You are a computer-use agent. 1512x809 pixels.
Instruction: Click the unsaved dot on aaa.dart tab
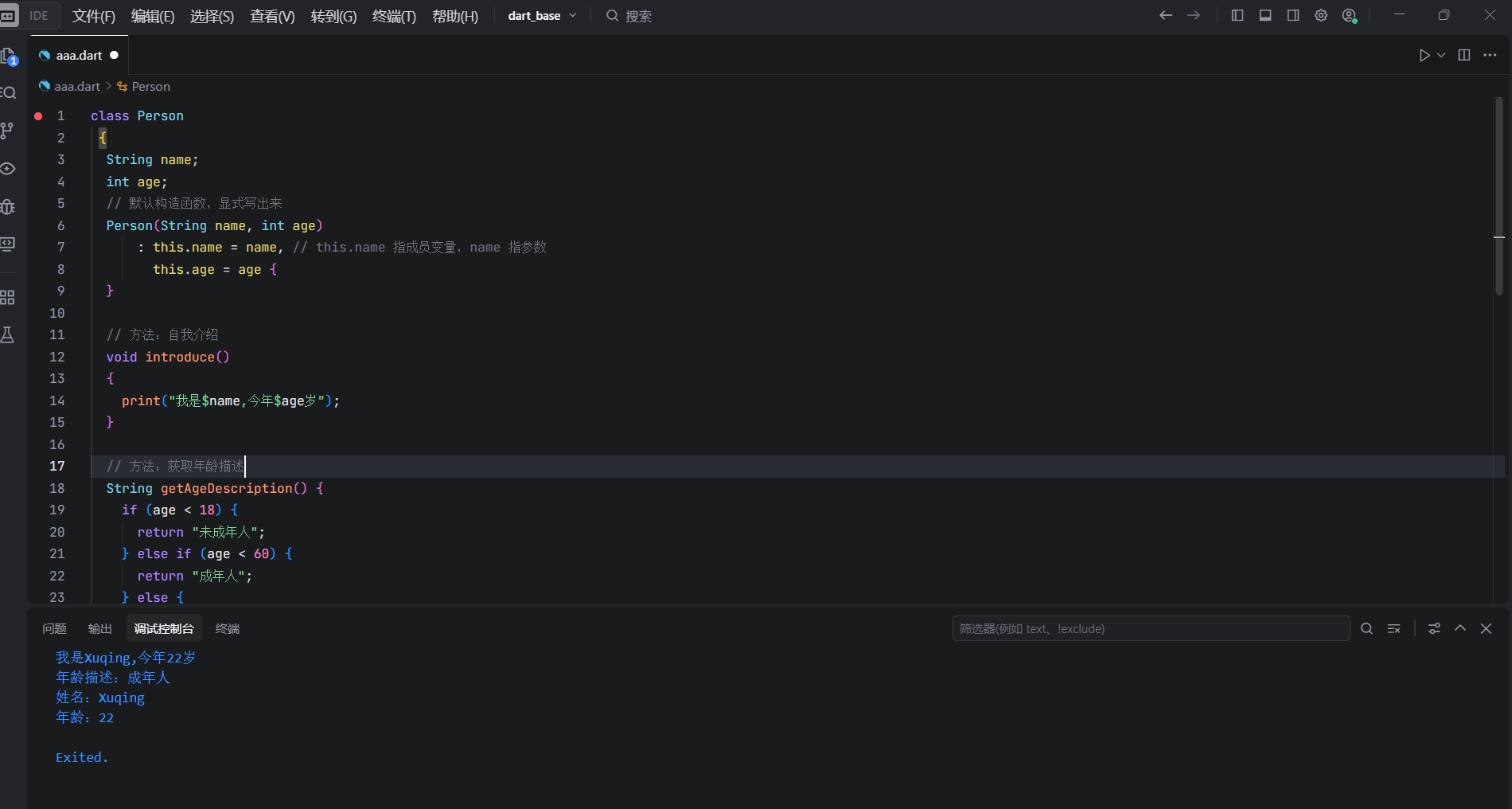[x=114, y=55]
